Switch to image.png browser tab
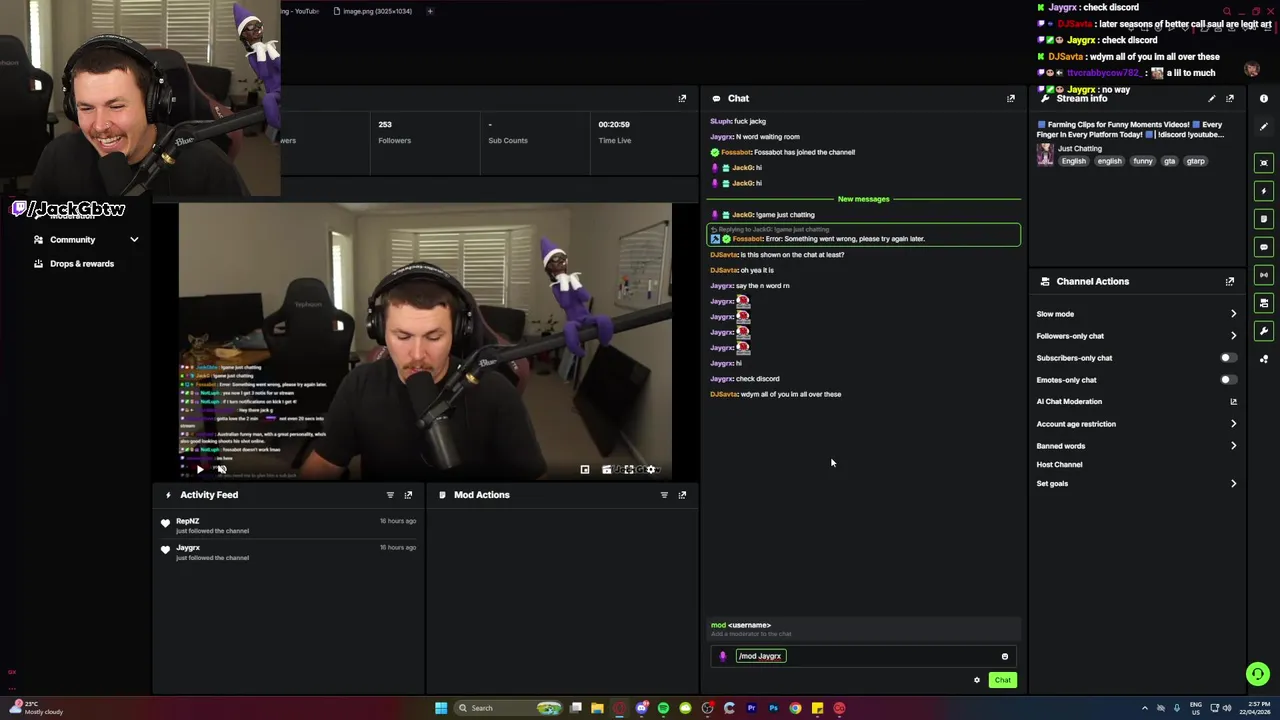Screen dimensions: 1280x720 point(377,11)
